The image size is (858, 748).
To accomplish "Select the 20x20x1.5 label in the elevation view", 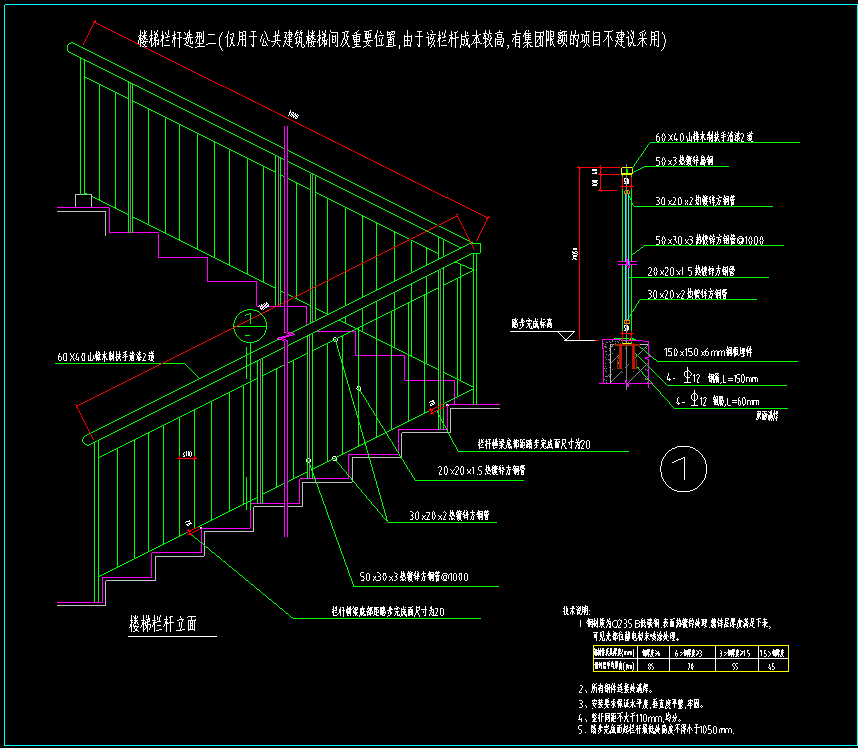I will pos(481,468).
